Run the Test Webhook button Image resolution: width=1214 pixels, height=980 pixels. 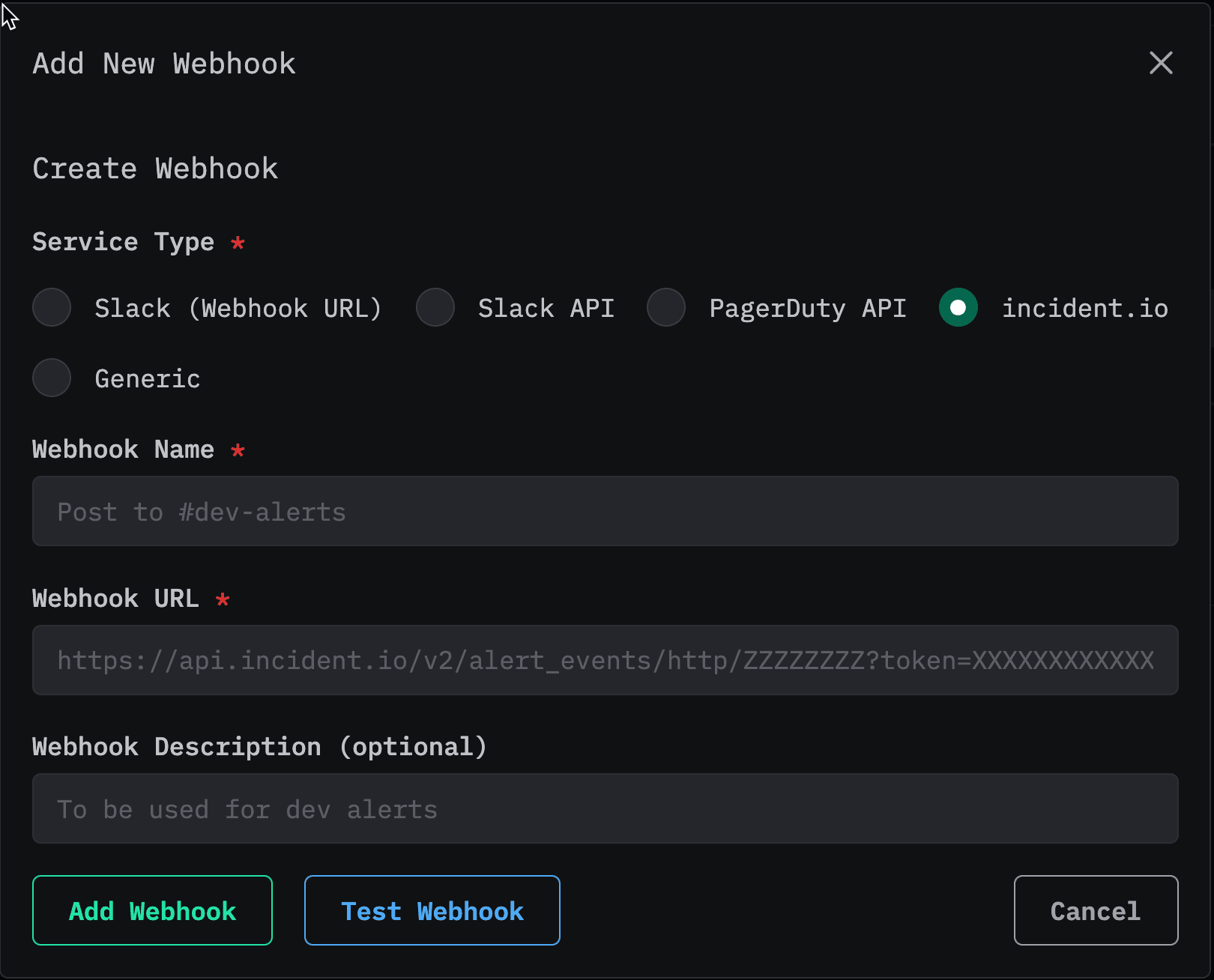click(432, 911)
